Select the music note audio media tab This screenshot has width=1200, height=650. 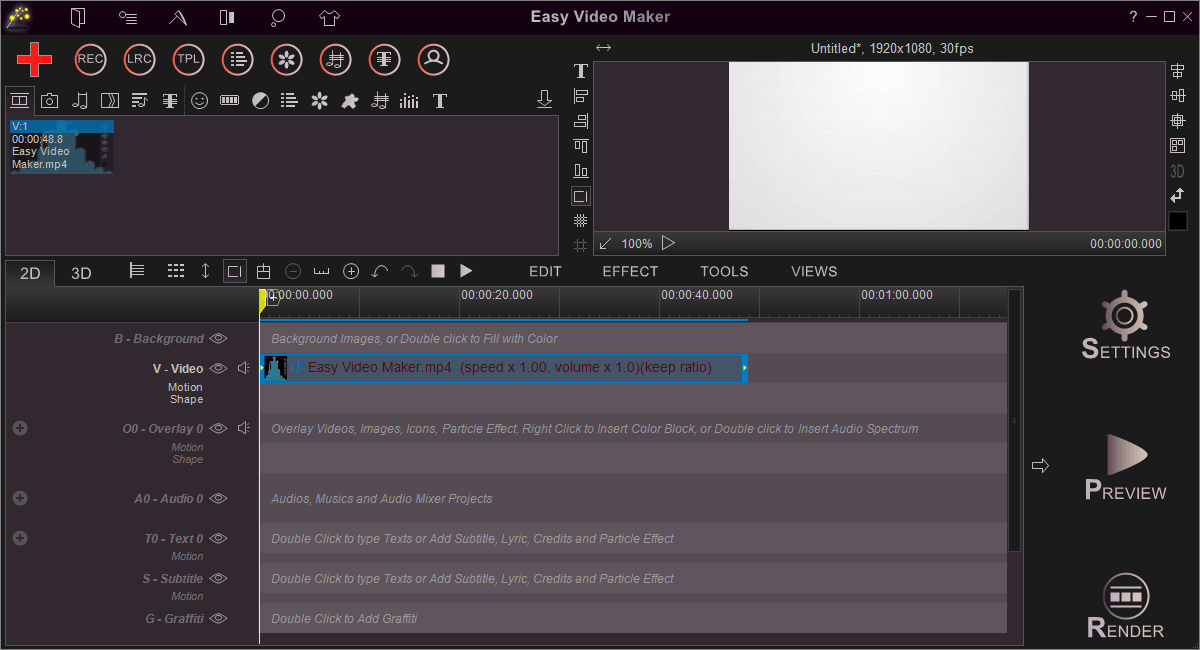tap(80, 101)
